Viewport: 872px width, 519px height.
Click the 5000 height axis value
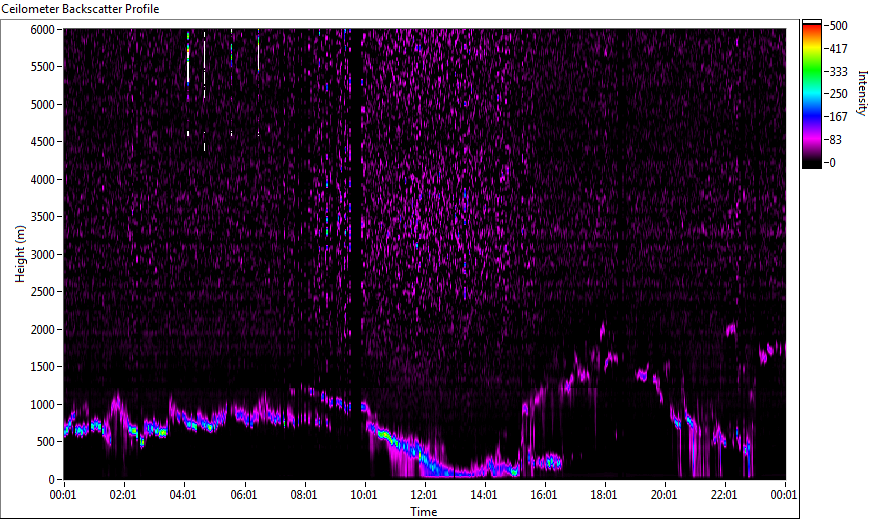[x=43, y=105]
